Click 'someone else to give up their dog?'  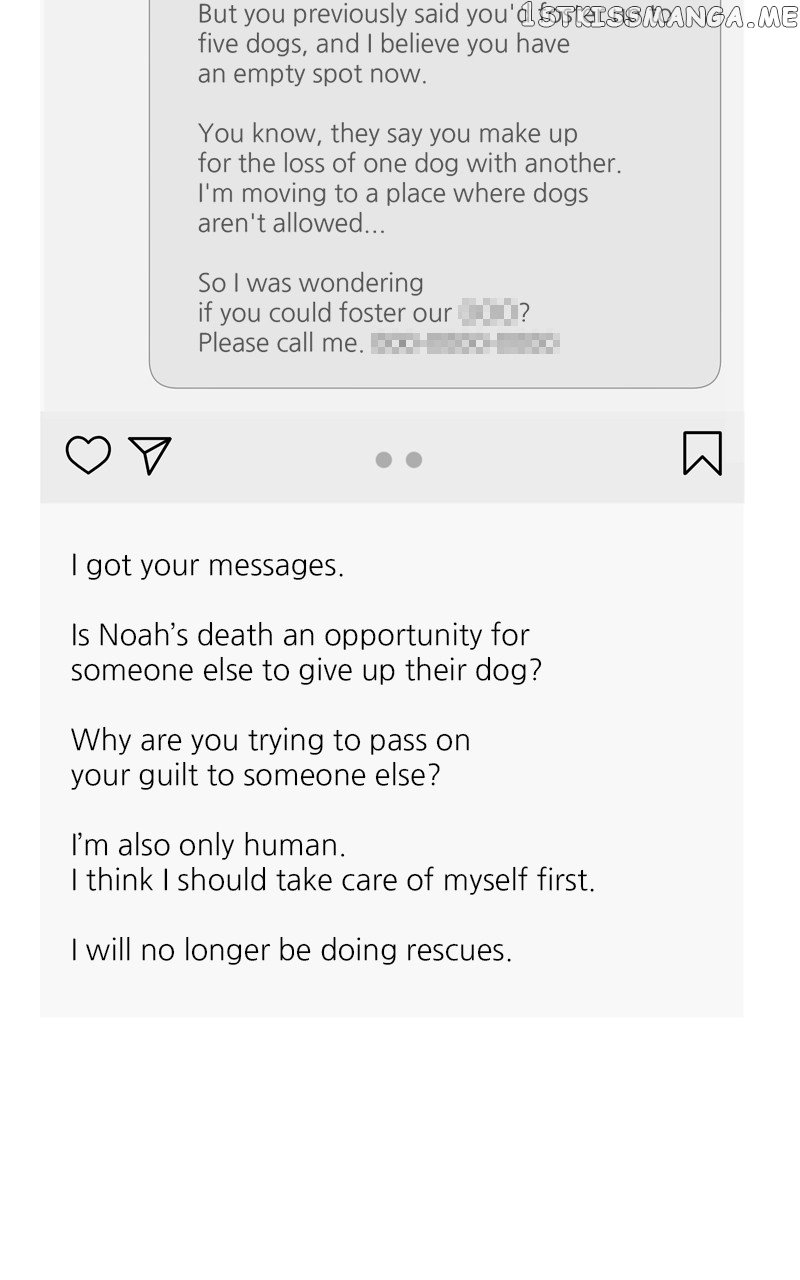pyautogui.click(x=306, y=670)
